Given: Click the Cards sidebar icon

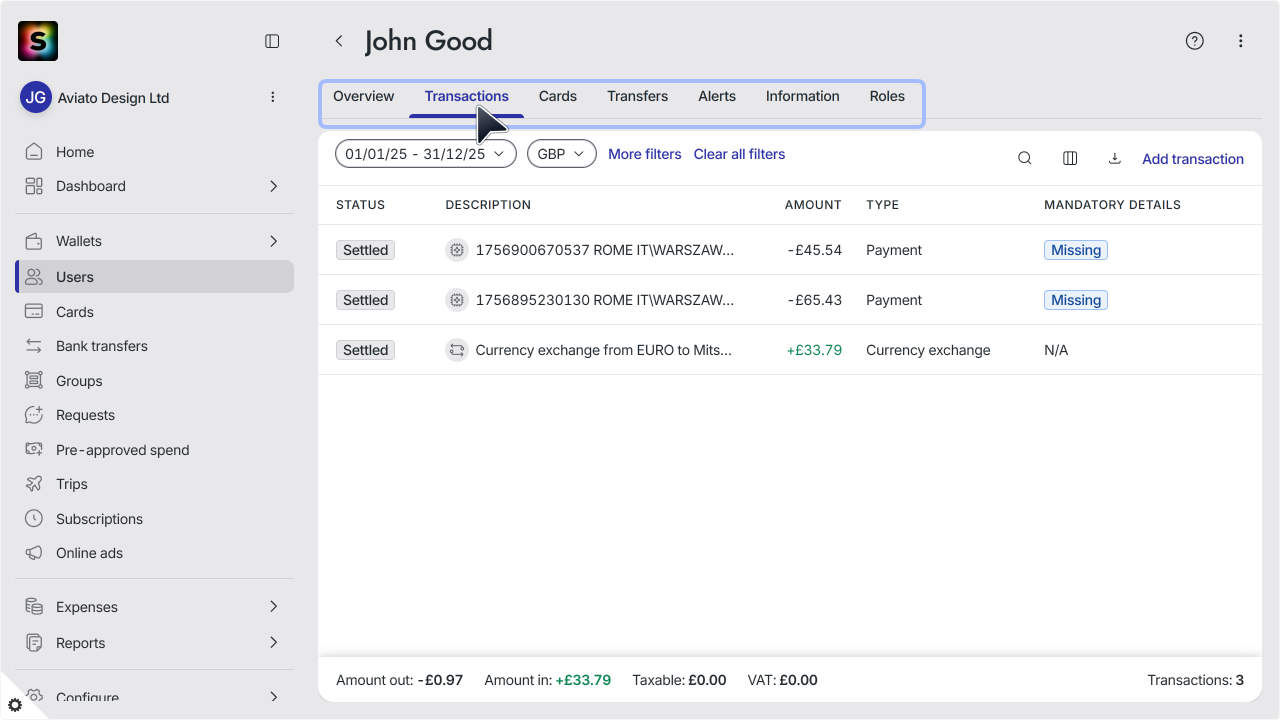Looking at the screenshot, I should (x=34, y=312).
